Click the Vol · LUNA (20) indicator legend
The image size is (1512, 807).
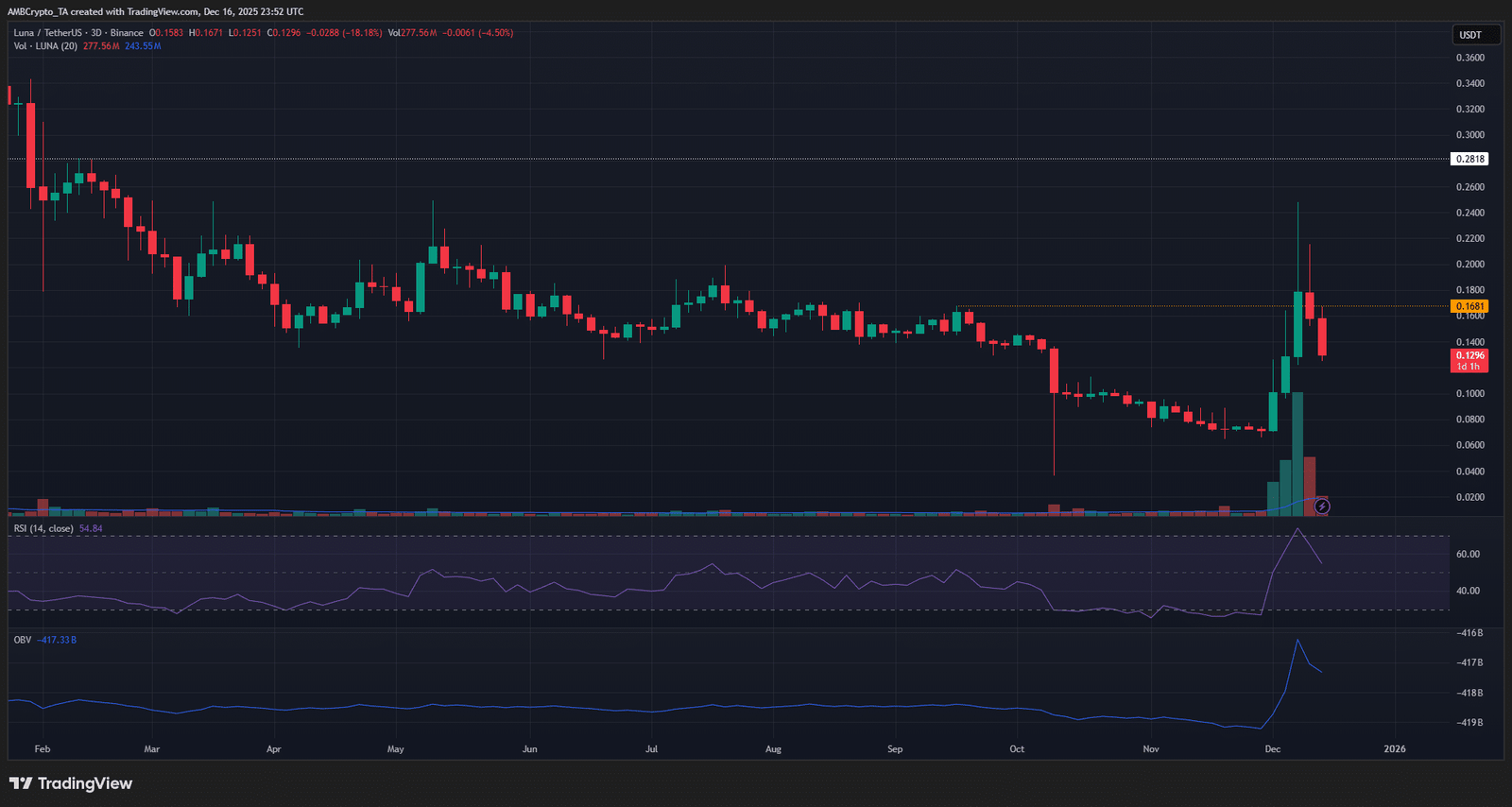coord(45,46)
